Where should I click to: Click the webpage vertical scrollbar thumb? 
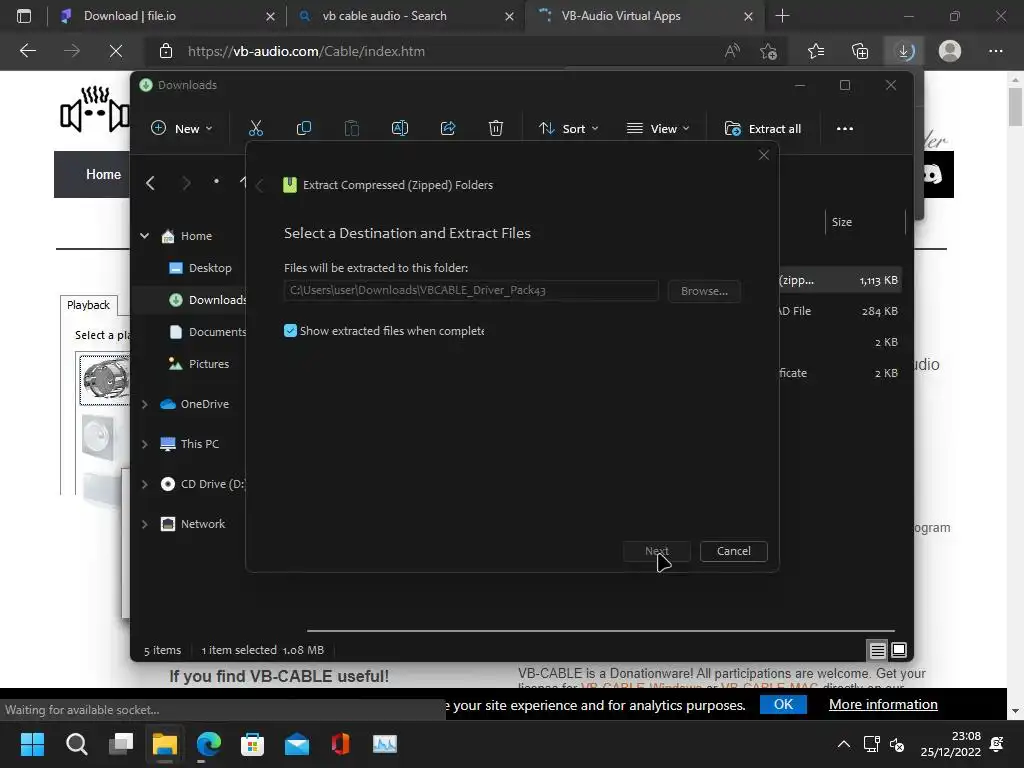pyautogui.click(x=1014, y=106)
